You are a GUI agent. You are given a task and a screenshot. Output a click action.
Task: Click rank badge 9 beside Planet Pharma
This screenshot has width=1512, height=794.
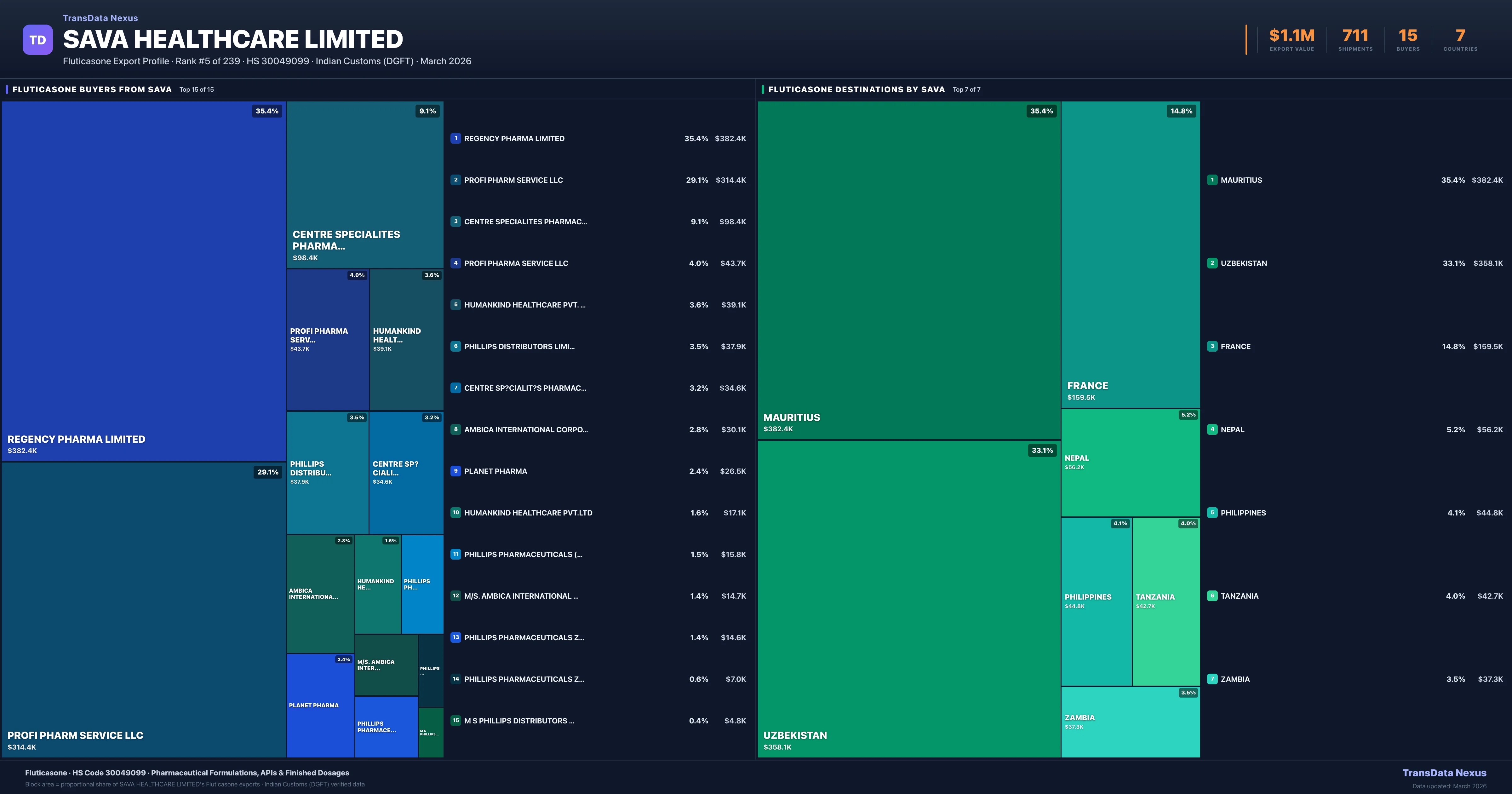click(x=455, y=471)
